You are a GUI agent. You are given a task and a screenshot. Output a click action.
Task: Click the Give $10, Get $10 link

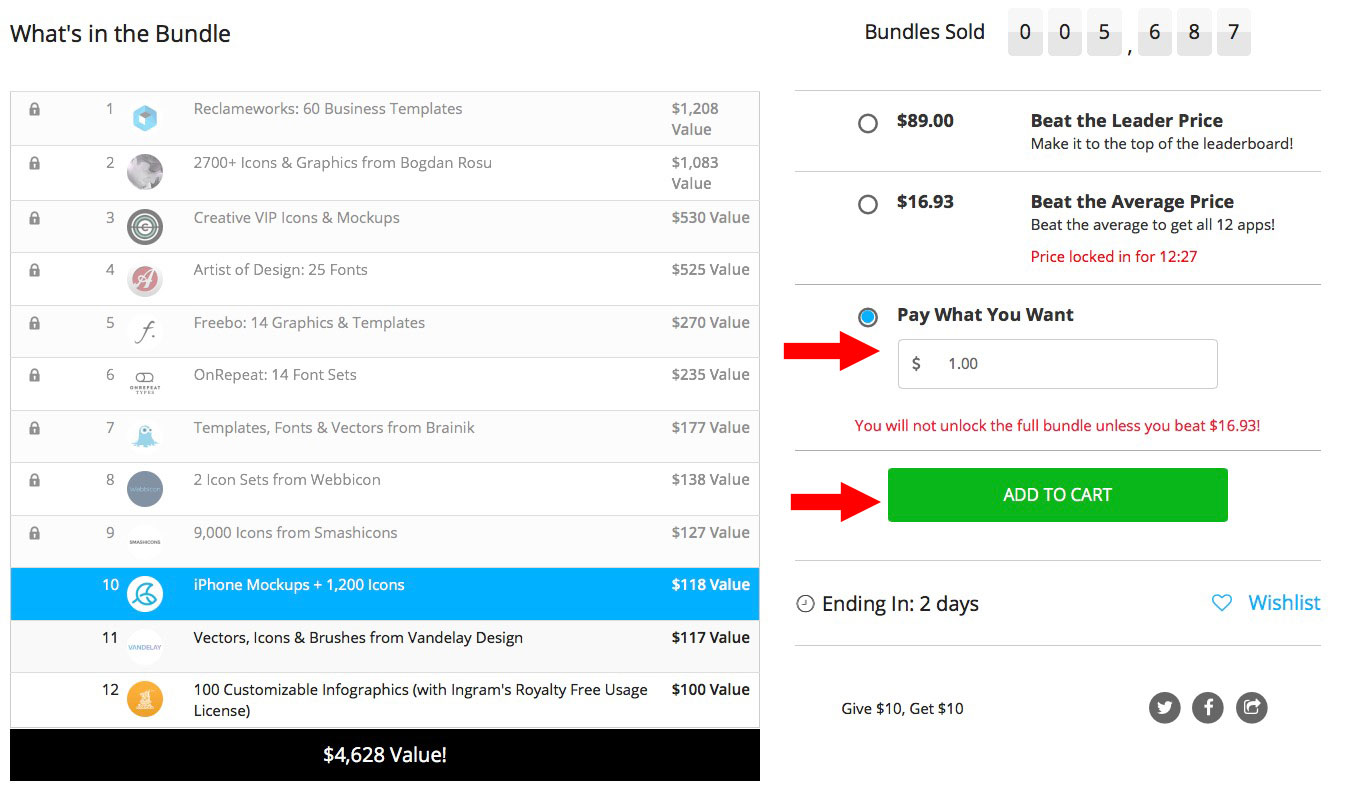click(x=903, y=709)
